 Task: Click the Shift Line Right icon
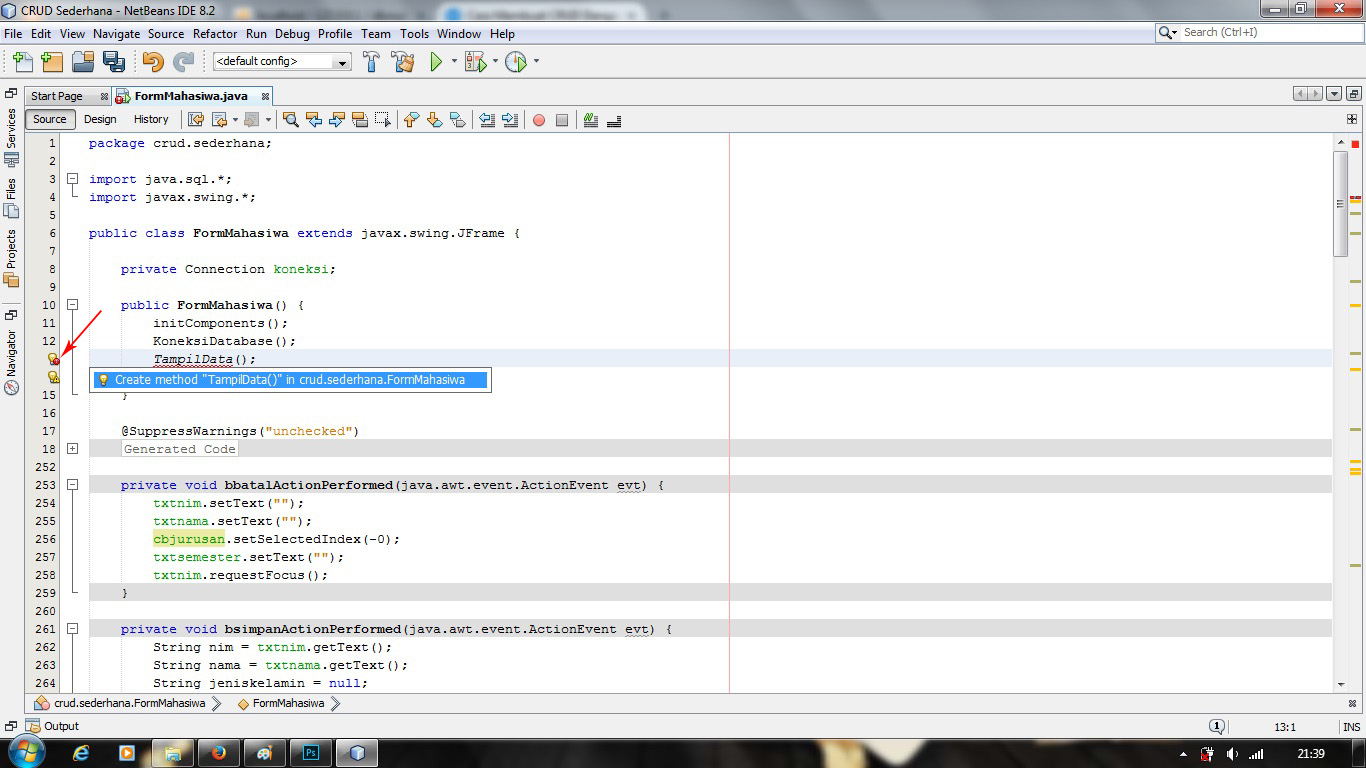(x=510, y=120)
